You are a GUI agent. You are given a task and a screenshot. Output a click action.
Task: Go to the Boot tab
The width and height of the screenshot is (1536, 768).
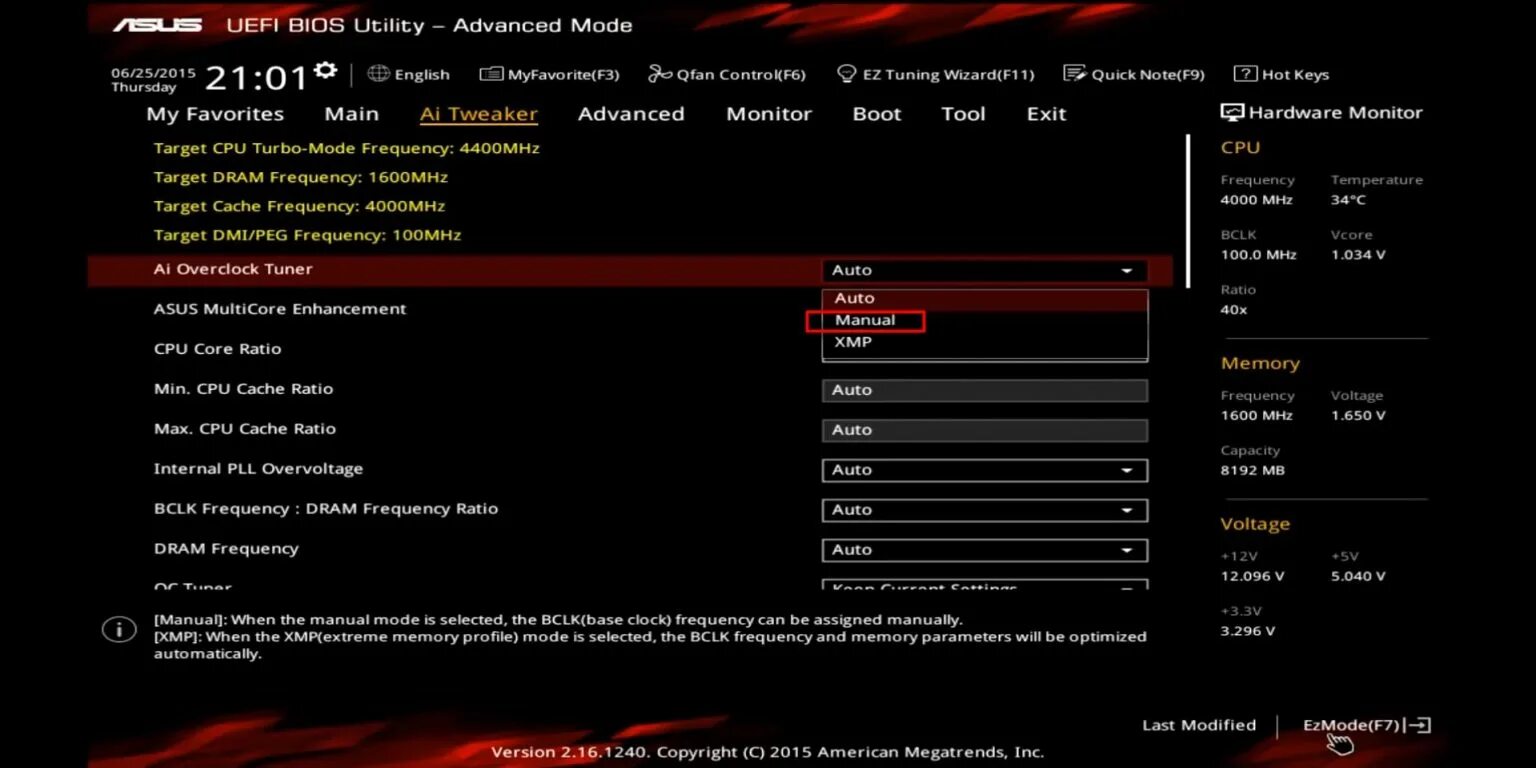point(877,114)
